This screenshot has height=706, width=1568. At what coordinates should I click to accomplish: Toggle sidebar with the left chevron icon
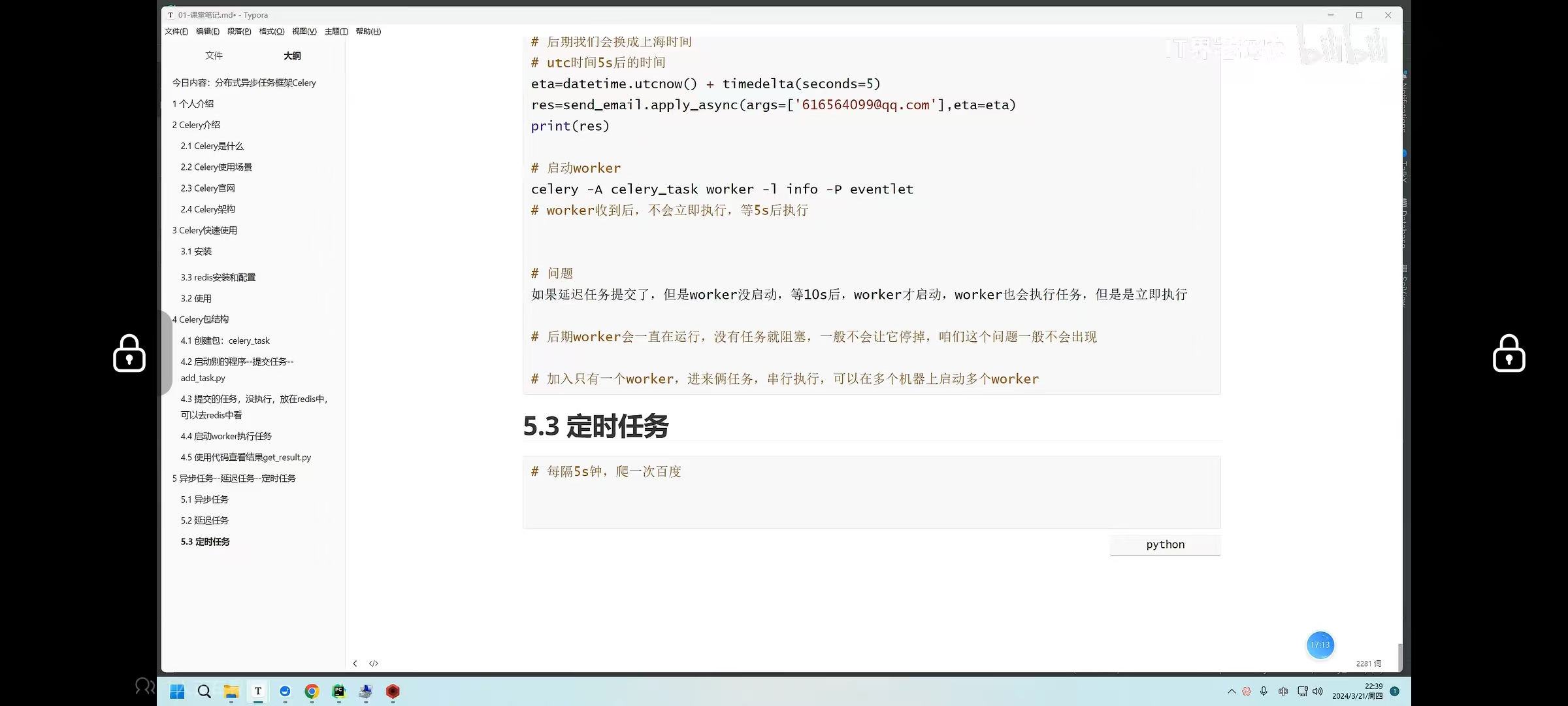[355, 664]
